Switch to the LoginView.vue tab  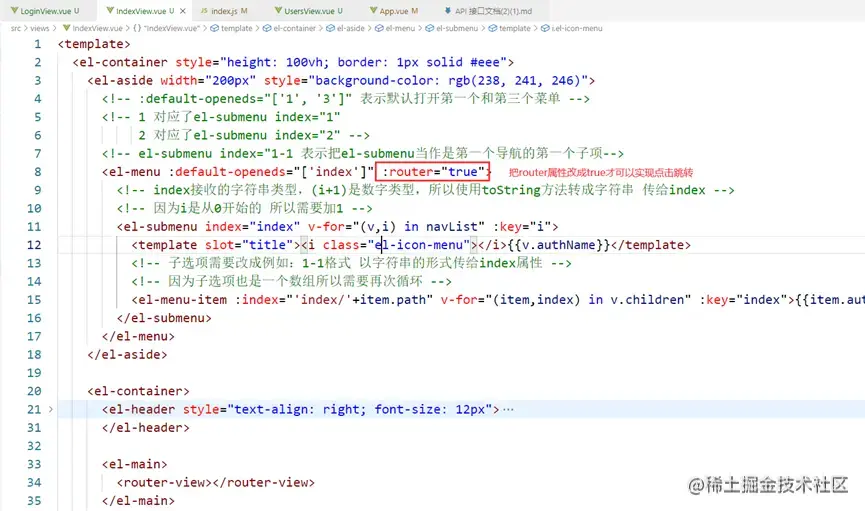click(x=45, y=10)
